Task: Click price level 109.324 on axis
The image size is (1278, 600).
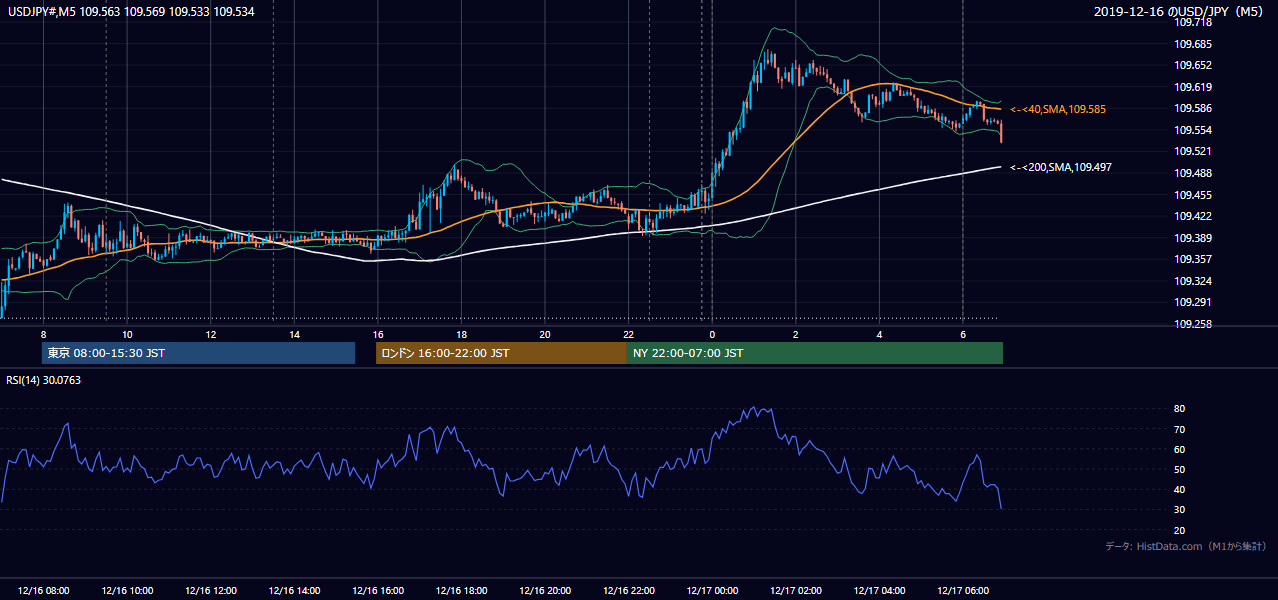Action: 1193,281
